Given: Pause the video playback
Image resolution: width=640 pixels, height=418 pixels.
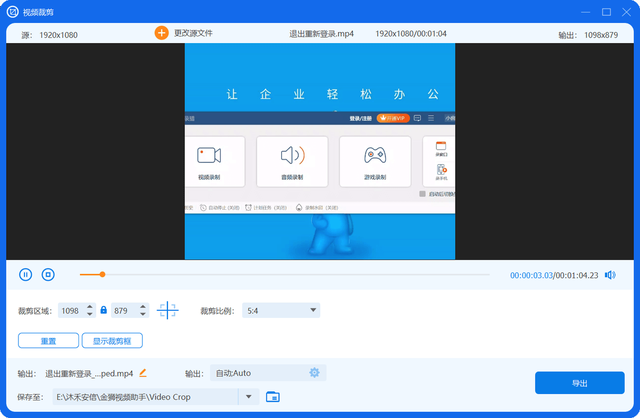Looking at the screenshot, I should (x=25, y=275).
